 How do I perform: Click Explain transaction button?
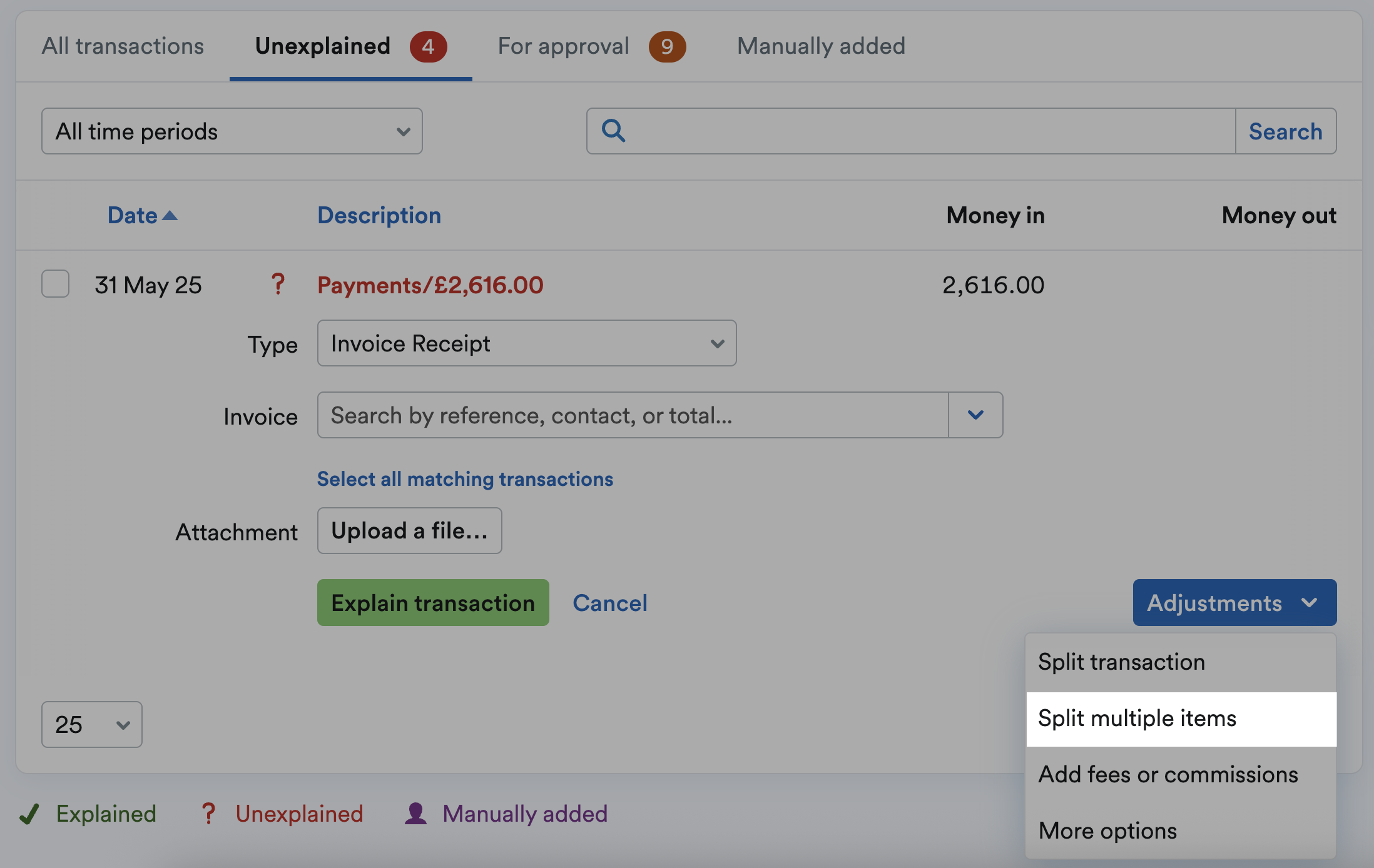(x=433, y=603)
